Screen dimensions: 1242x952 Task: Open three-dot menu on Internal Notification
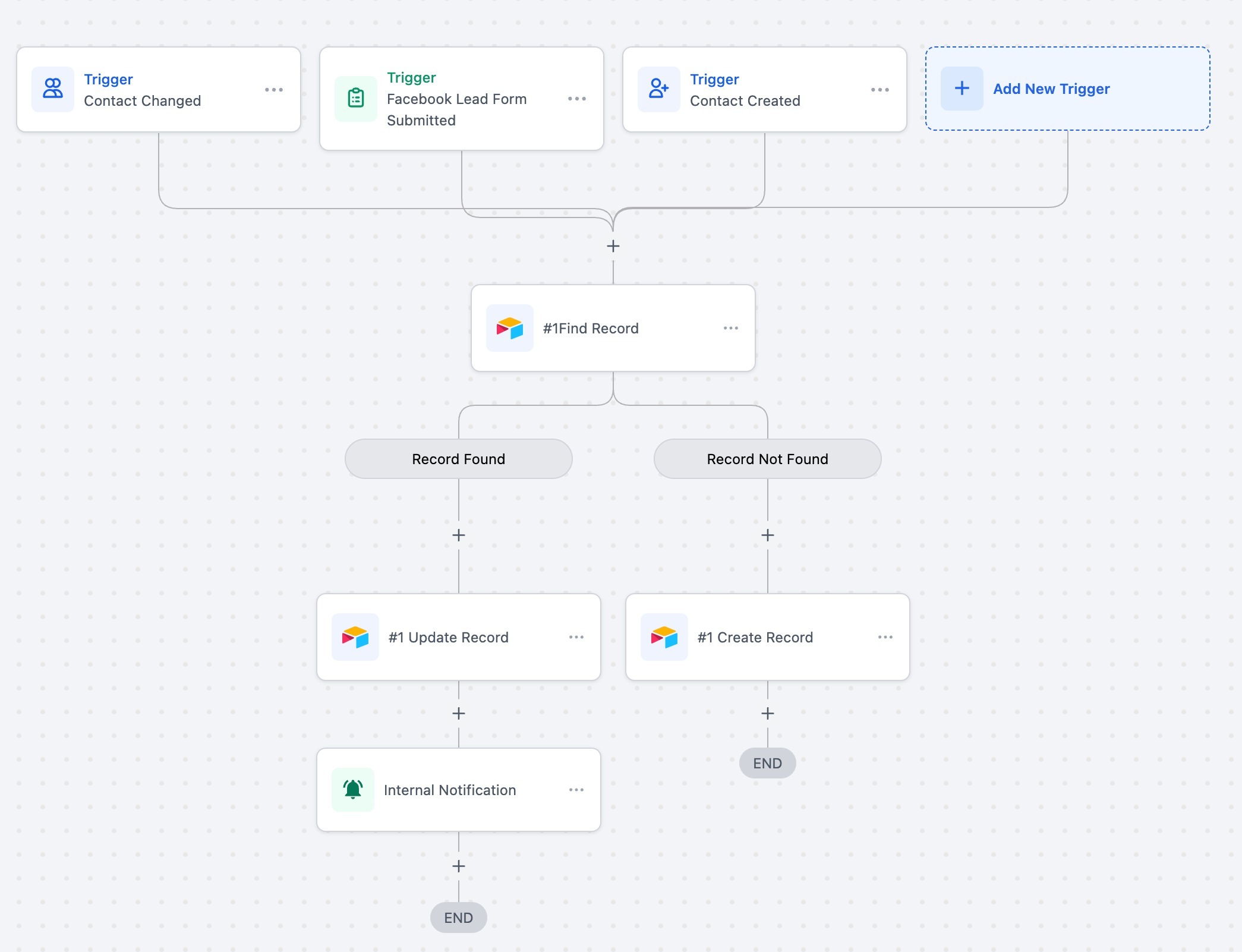click(576, 790)
